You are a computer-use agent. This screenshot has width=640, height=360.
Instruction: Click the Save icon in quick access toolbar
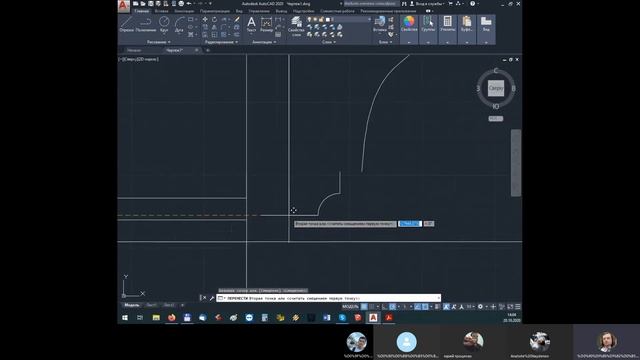[x=151, y=3]
